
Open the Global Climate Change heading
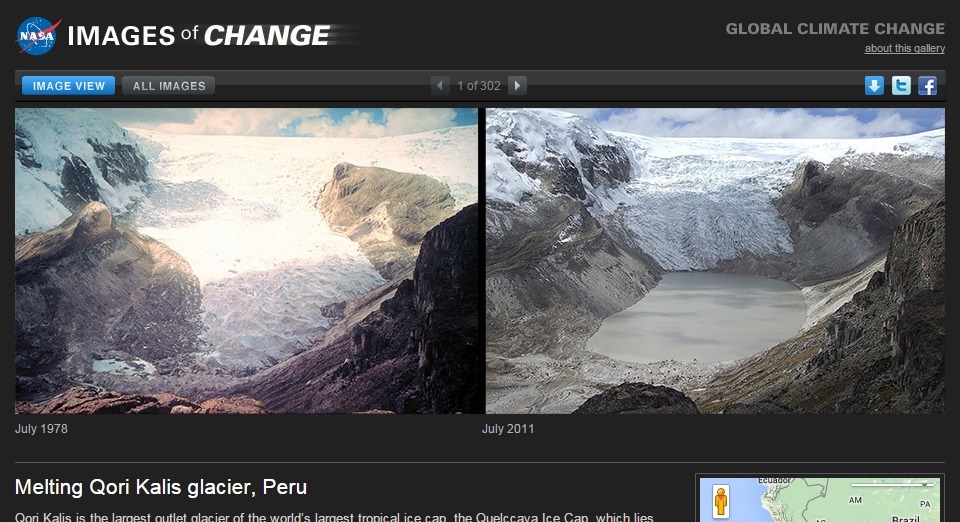pos(835,29)
